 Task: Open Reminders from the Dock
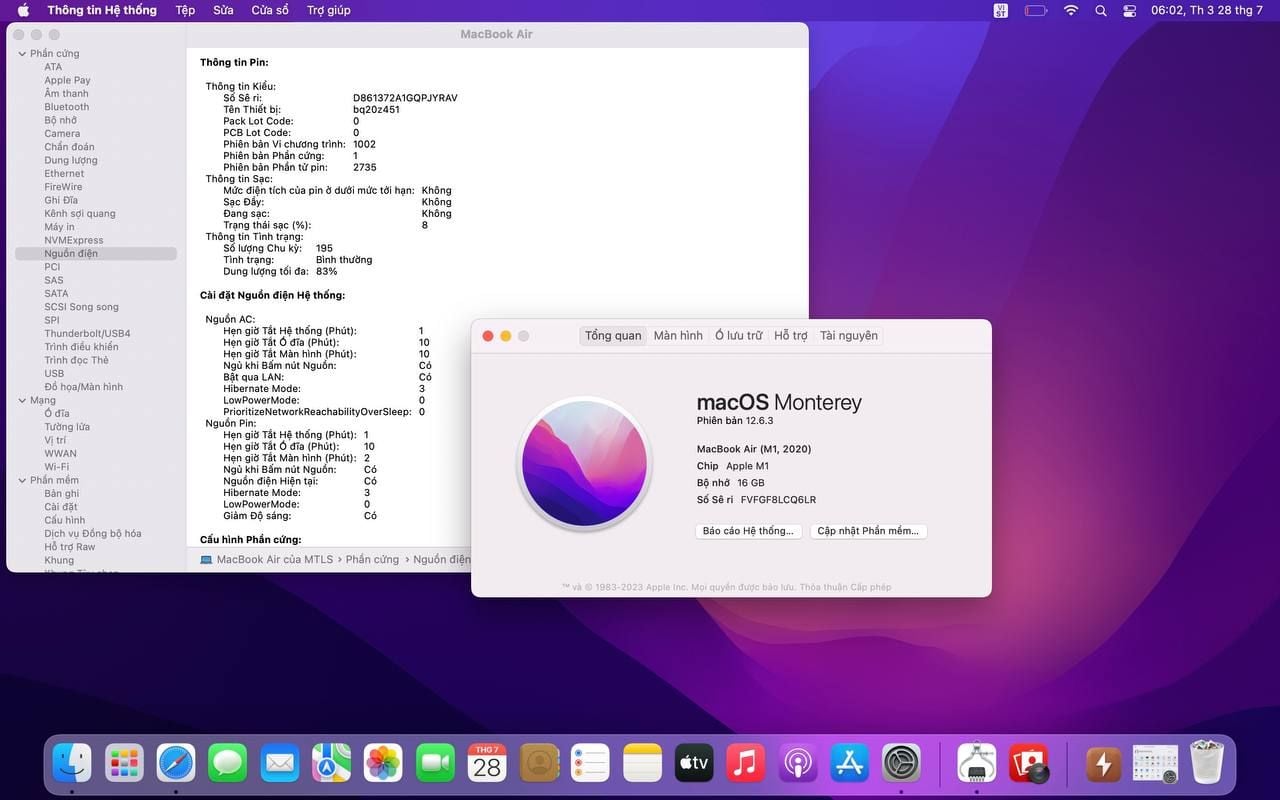point(591,764)
